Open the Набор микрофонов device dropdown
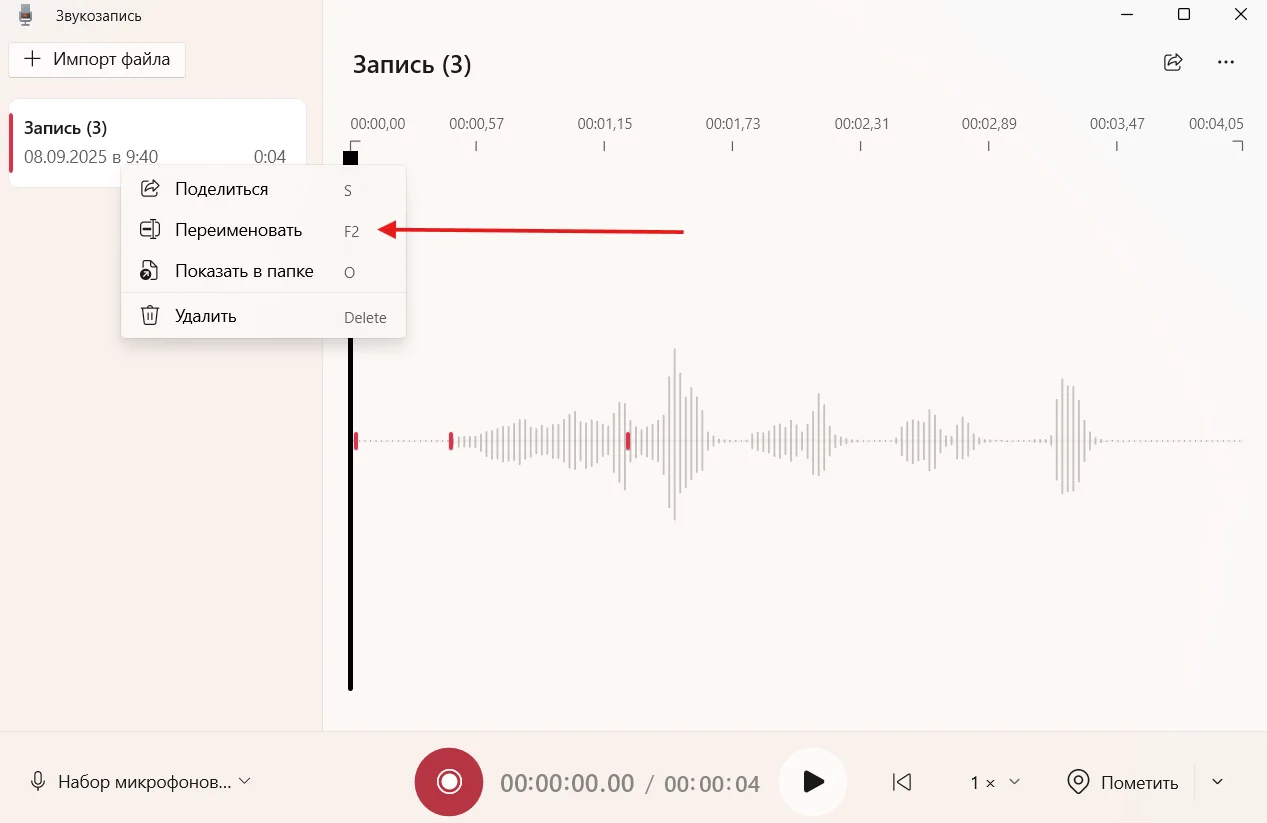This screenshot has width=1267, height=823. [x=140, y=782]
